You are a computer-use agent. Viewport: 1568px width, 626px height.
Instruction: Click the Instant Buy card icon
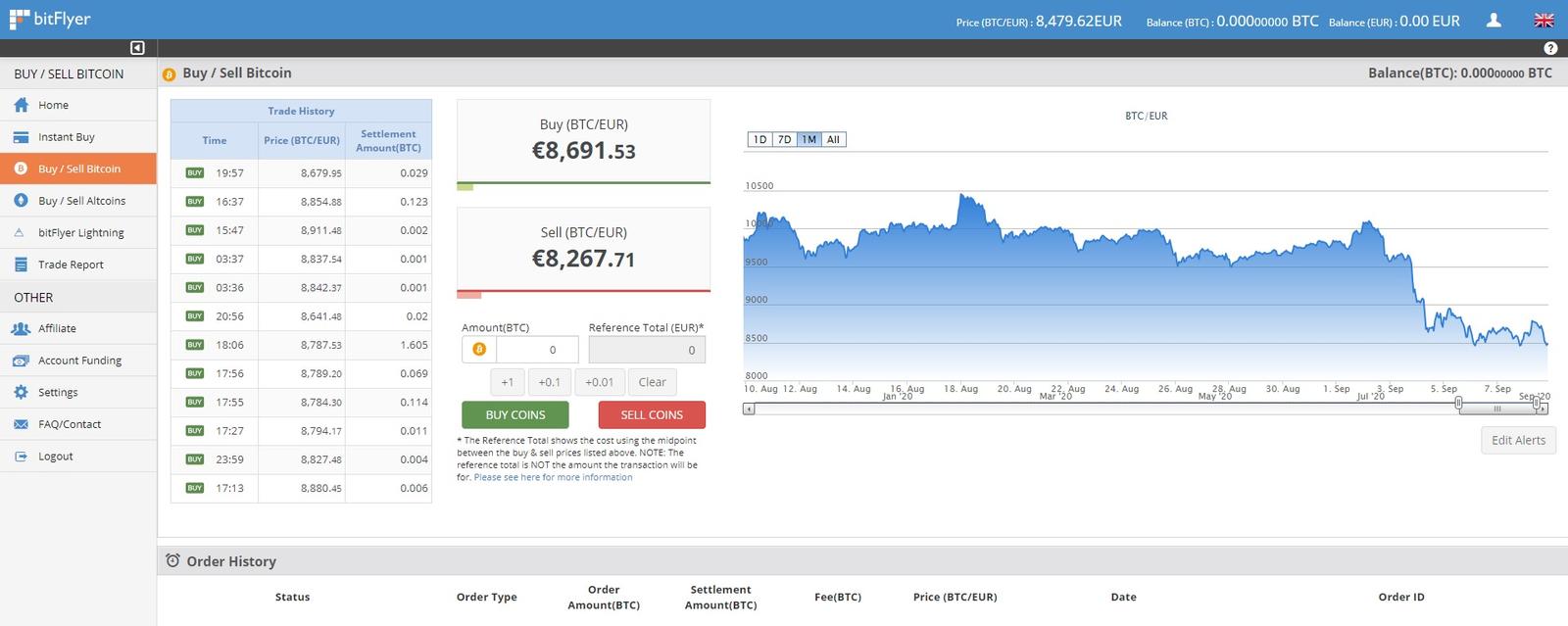(x=21, y=137)
